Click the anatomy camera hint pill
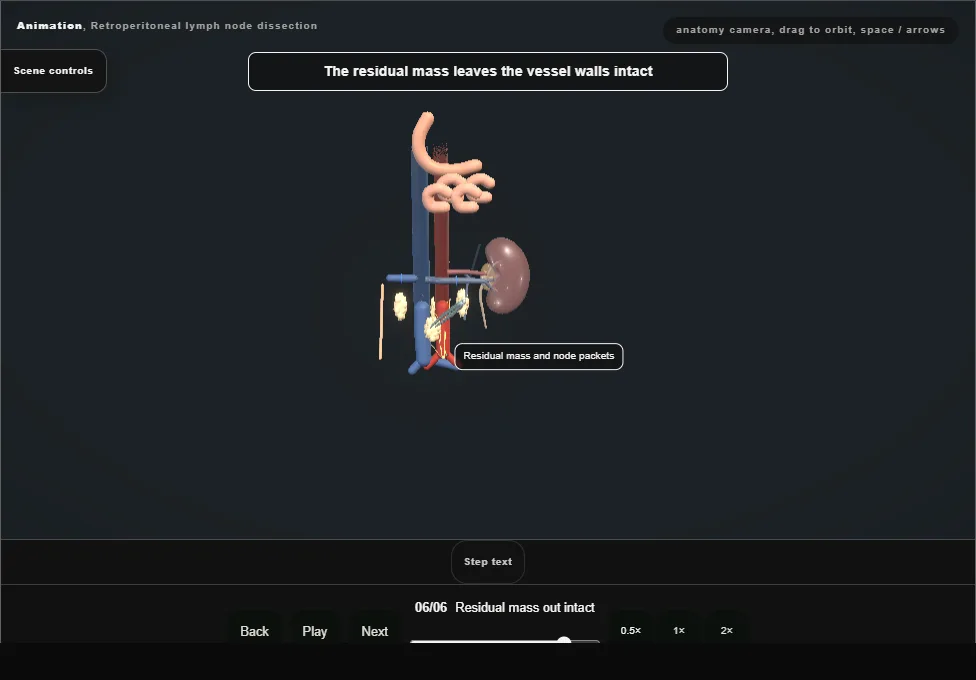Viewport: 976px width, 680px height. coord(810,30)
